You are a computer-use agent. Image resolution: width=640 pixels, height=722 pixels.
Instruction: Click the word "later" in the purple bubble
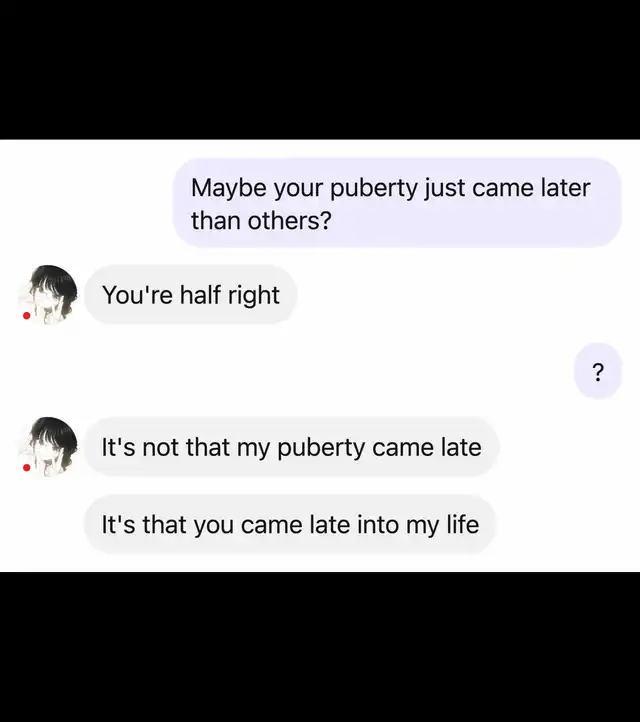pos(565,188)
